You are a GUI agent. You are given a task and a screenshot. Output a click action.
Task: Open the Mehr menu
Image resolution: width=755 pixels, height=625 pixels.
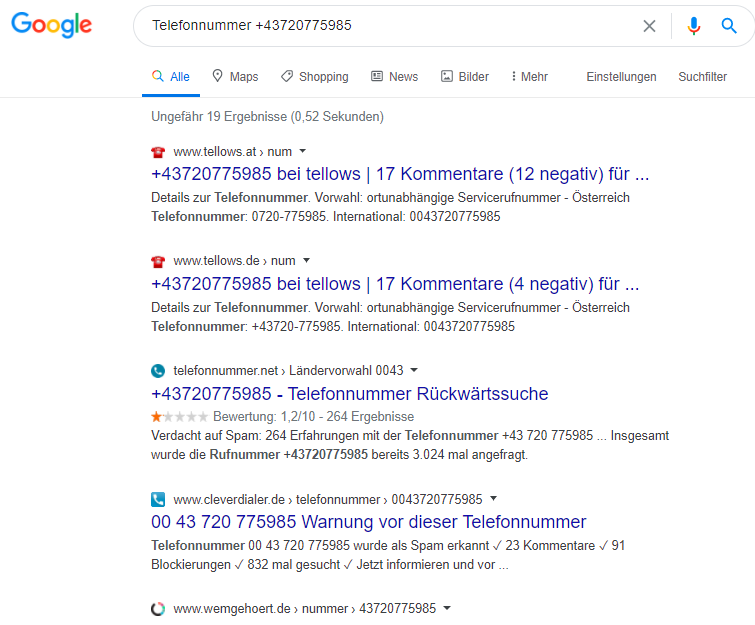(530, 77)
